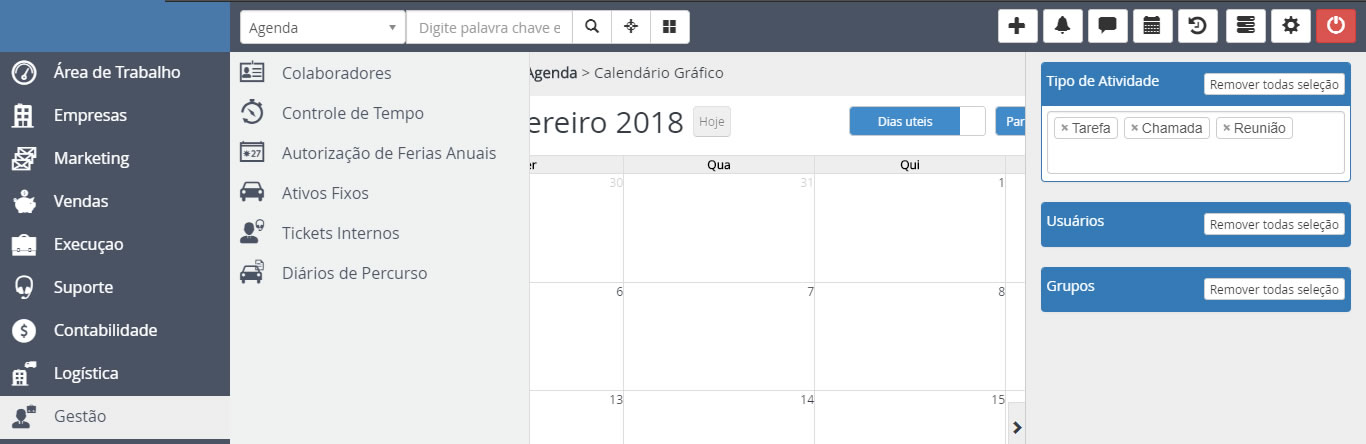Image resolution: width=1366 pixels, height=444 pixels.
Task: Select Tickets Internos menu entry
Action: 340,233
